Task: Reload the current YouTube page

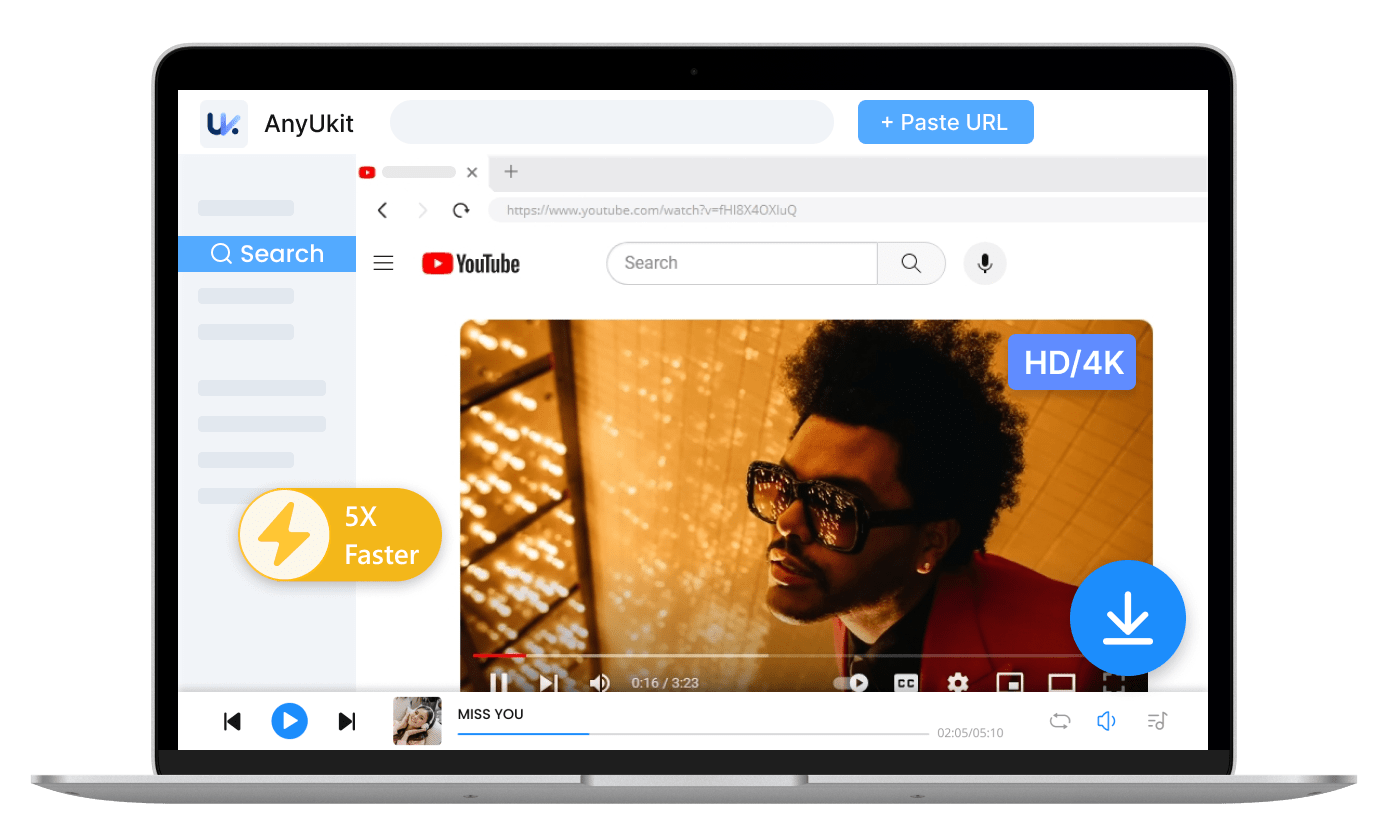Action: [x=461, y=210]
